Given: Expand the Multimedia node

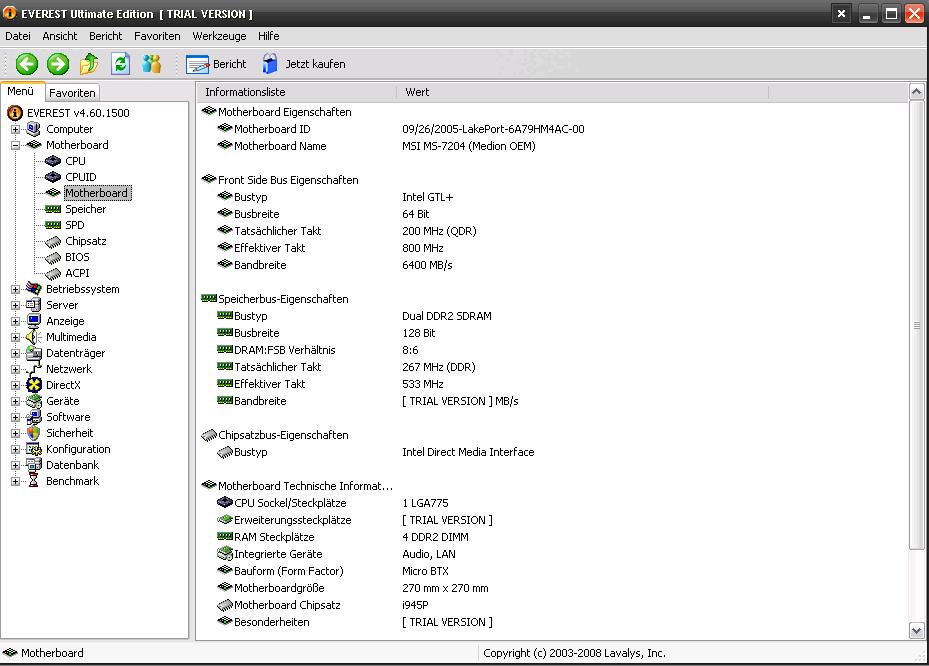Looking at the screenshot, I should click(15, 337).
